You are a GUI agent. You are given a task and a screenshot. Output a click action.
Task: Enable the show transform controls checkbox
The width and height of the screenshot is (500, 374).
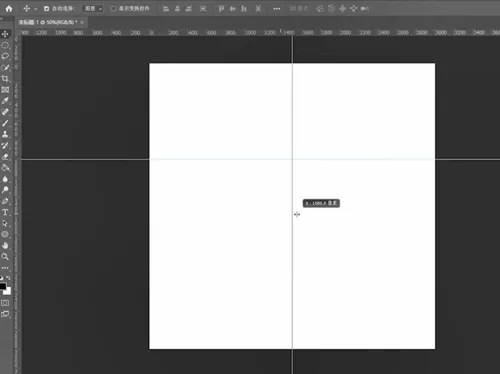[x=113, y=9]
